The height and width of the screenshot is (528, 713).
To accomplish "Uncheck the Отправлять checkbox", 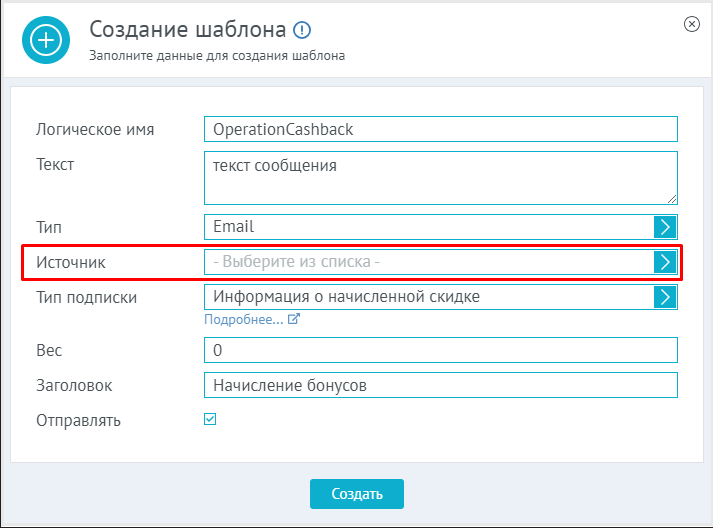I will pyautogui.click(x=210, y=419).
